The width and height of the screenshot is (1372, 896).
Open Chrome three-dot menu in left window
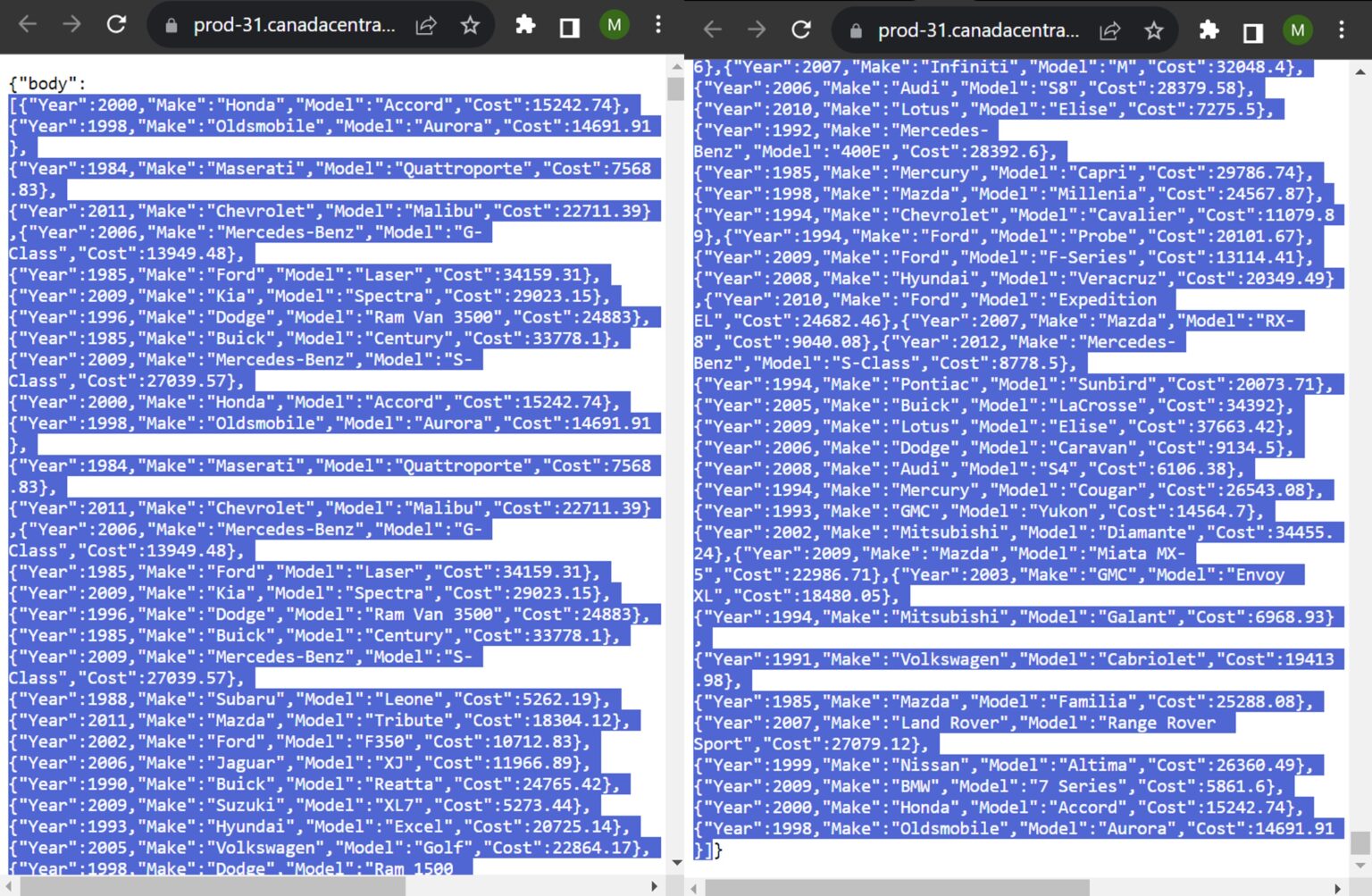coord(658,25)
